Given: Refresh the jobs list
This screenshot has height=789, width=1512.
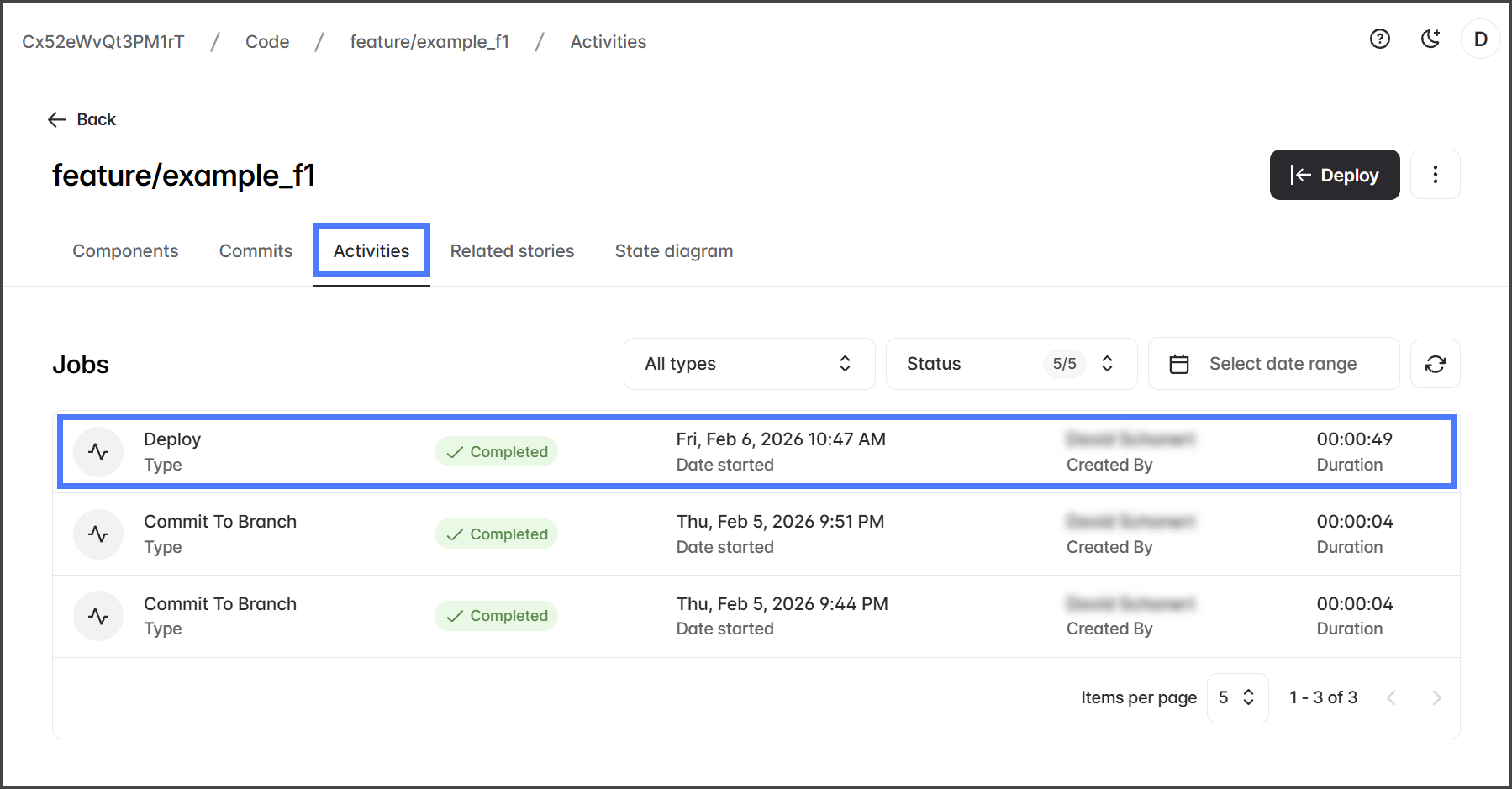Looking at the screenshot, I should [1435, 364].
